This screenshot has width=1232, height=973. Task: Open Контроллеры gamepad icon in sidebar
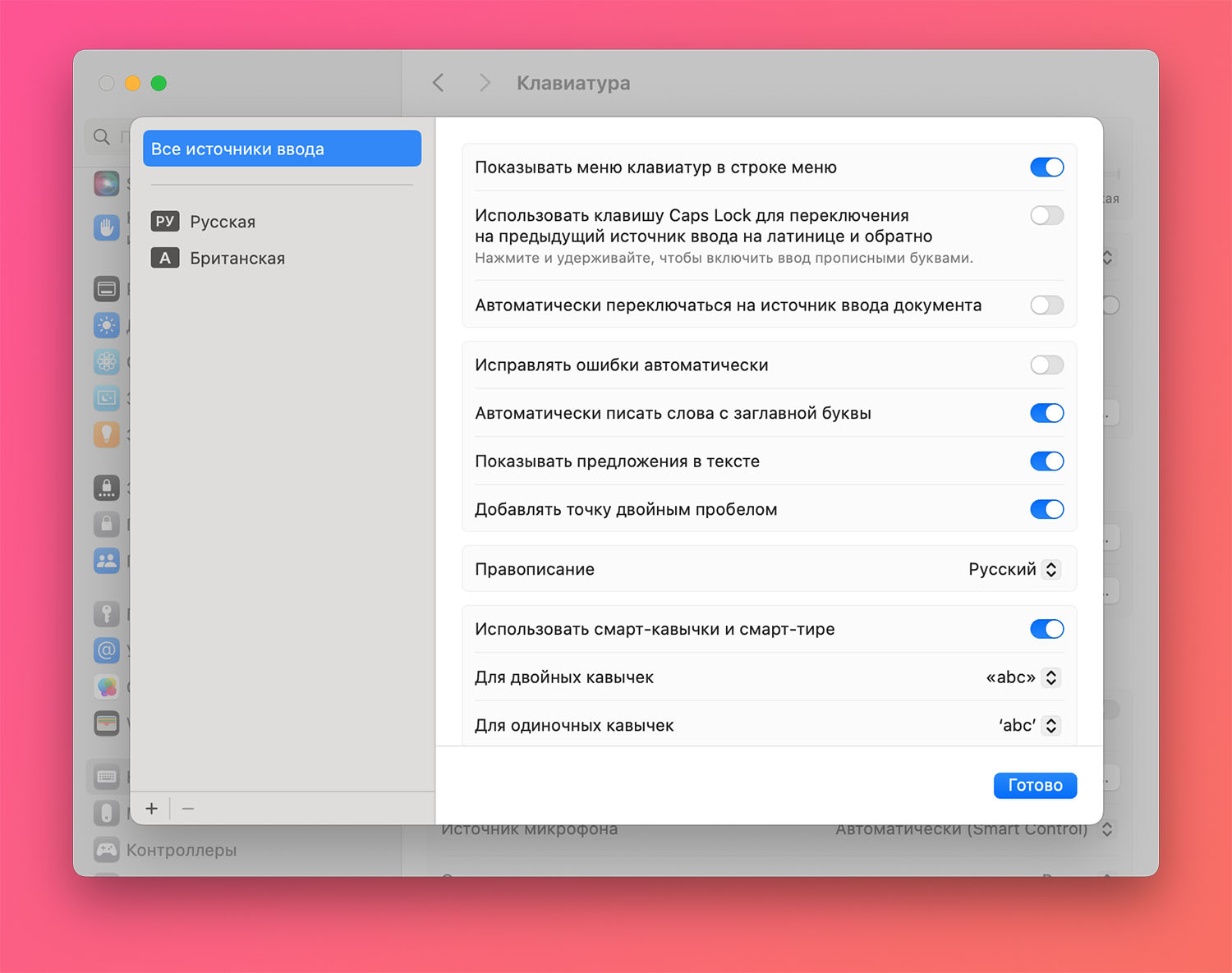click(106, 850)
